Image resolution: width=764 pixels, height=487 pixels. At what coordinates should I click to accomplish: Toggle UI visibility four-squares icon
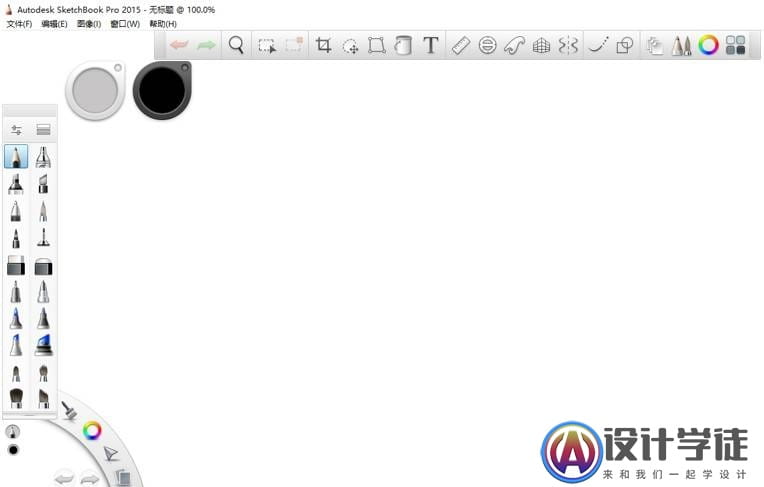pyautogui.click(x=735, y=45)
